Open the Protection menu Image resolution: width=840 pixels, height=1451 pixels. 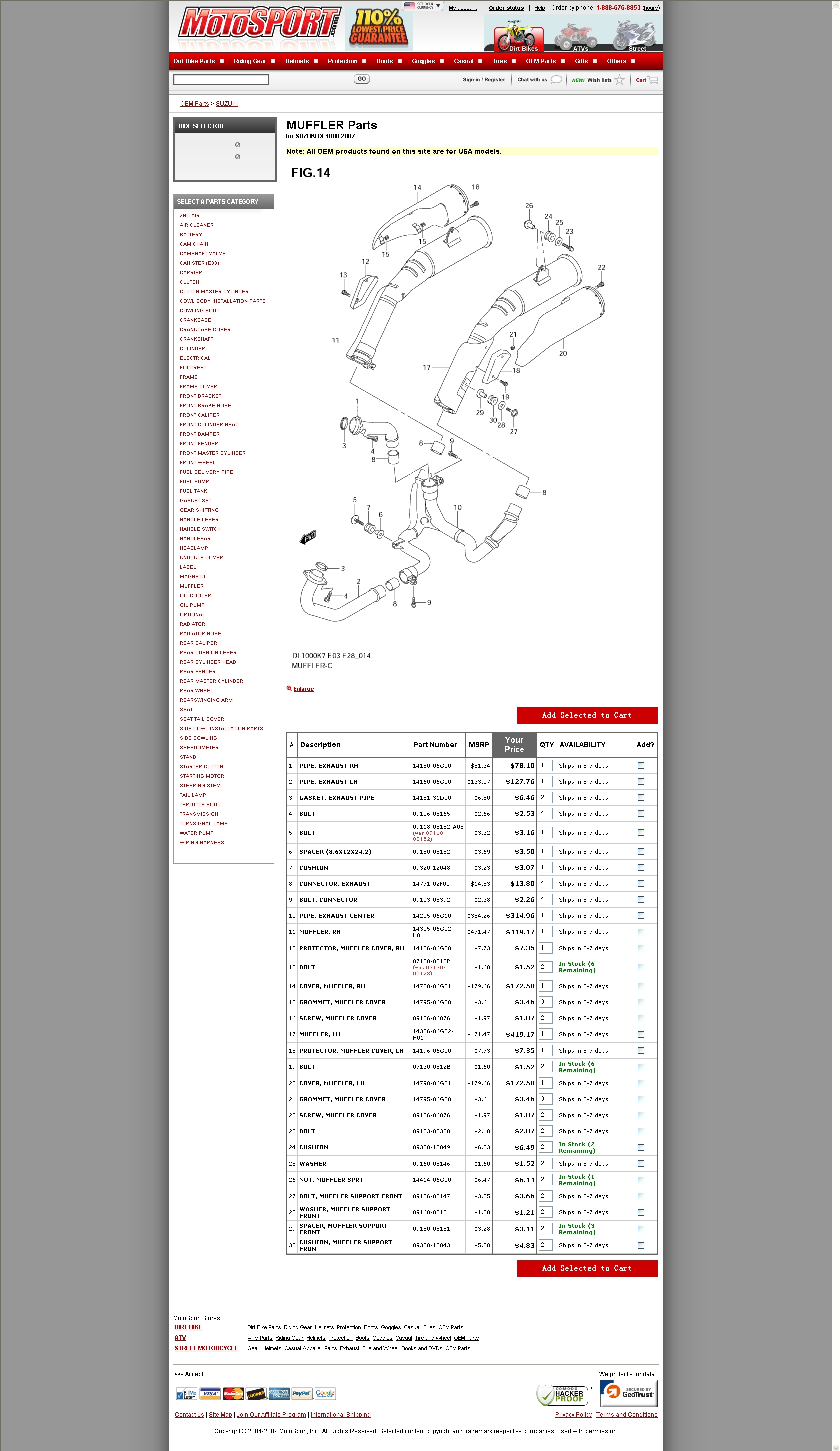pyautogui.click(x=343, y=61)
